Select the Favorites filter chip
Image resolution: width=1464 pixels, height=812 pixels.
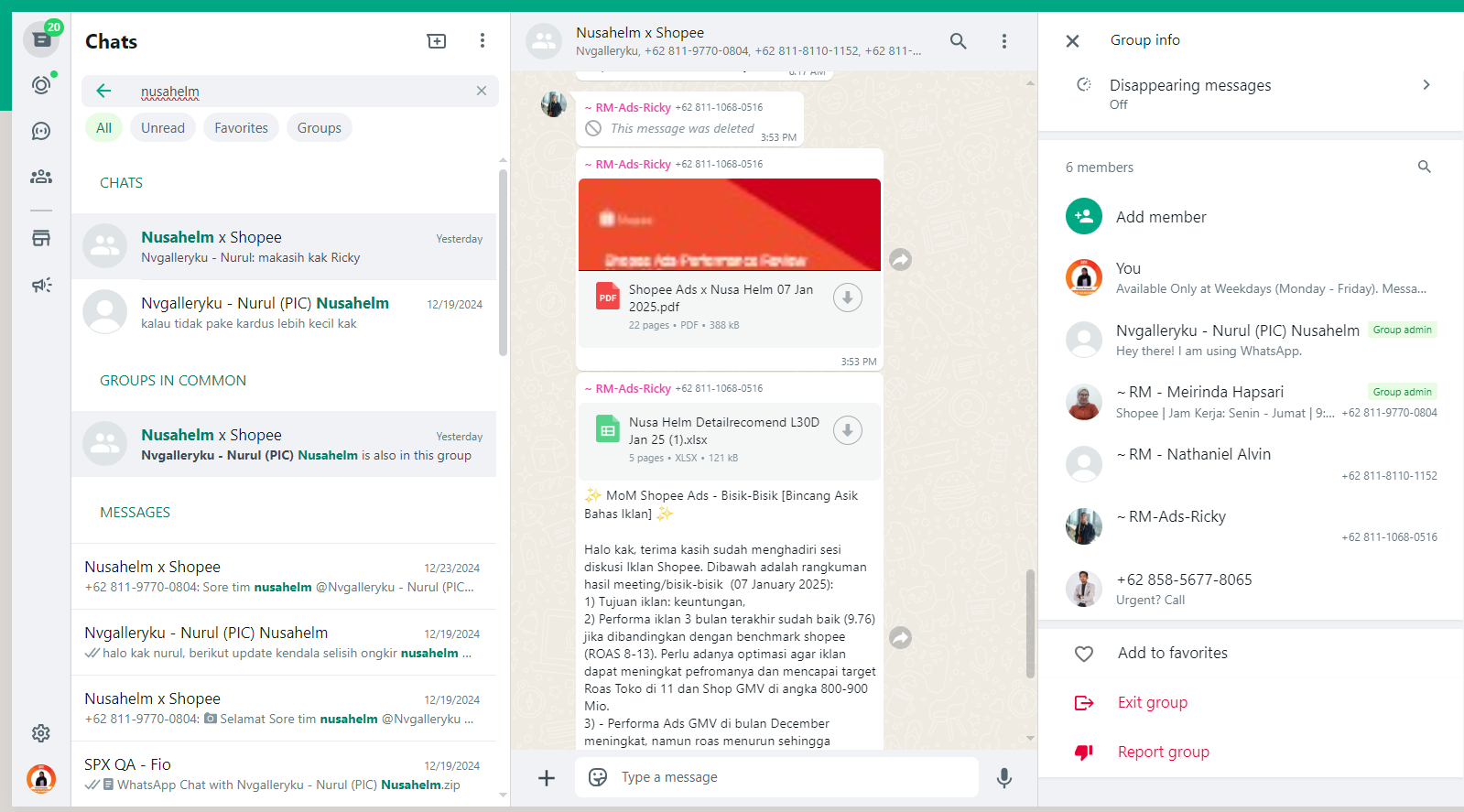(242, 128)
